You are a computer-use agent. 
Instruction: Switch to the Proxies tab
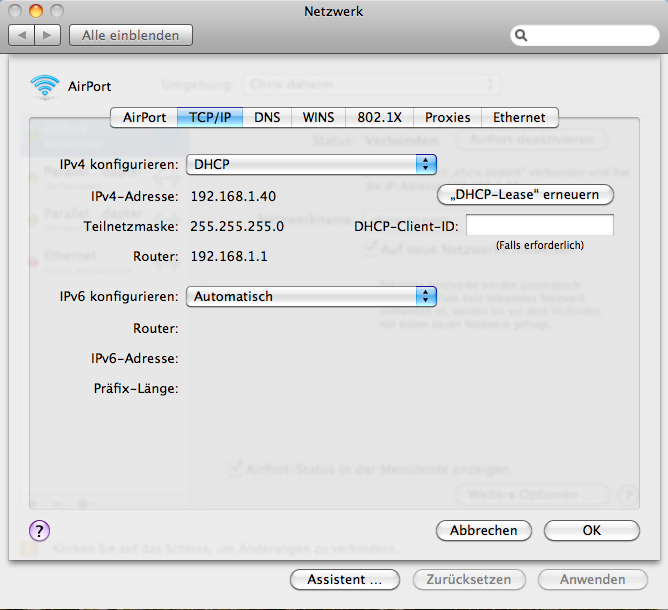click(447, 118)
